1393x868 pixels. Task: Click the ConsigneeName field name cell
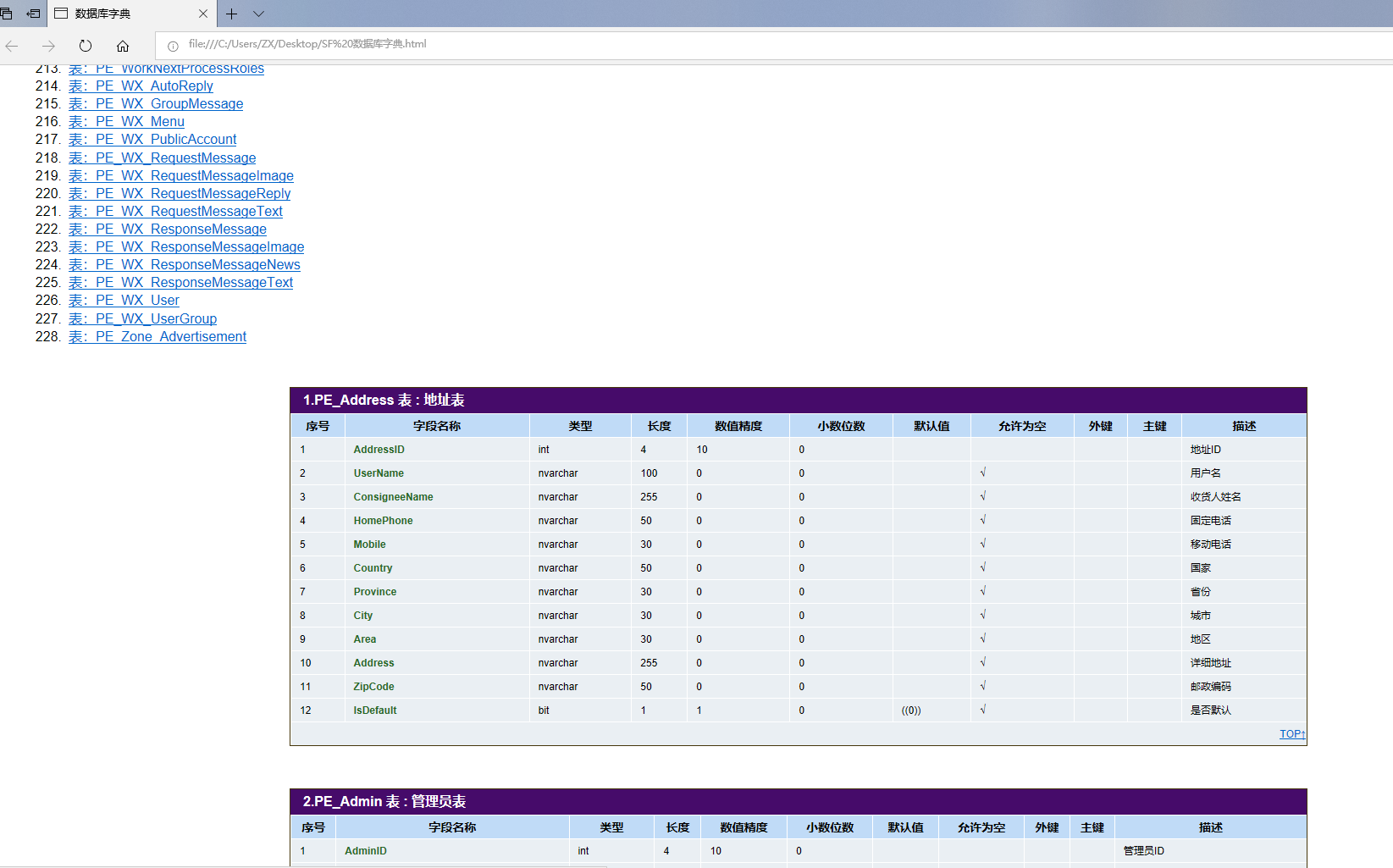tap(393, 497)
